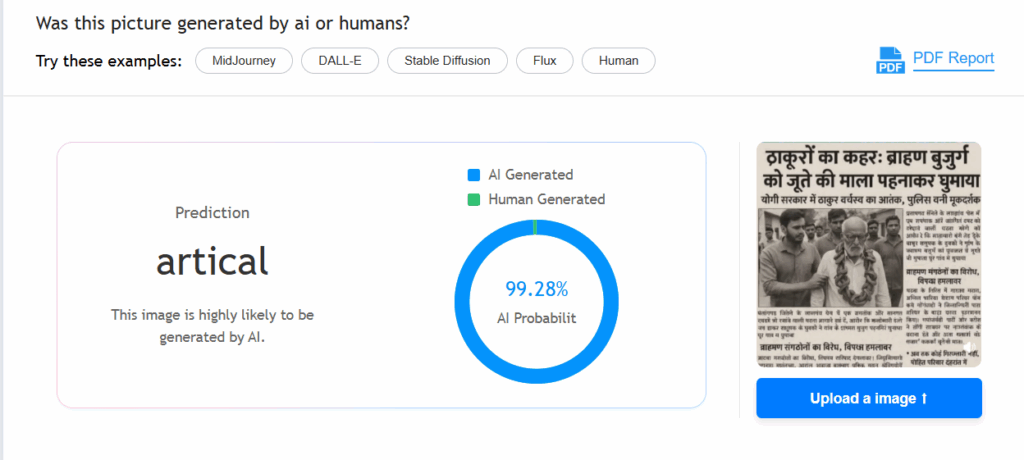Click the upload arrow icon on the button
Image resolution: width=1024 pixels, height=460 pixels.
coord(922,398)
